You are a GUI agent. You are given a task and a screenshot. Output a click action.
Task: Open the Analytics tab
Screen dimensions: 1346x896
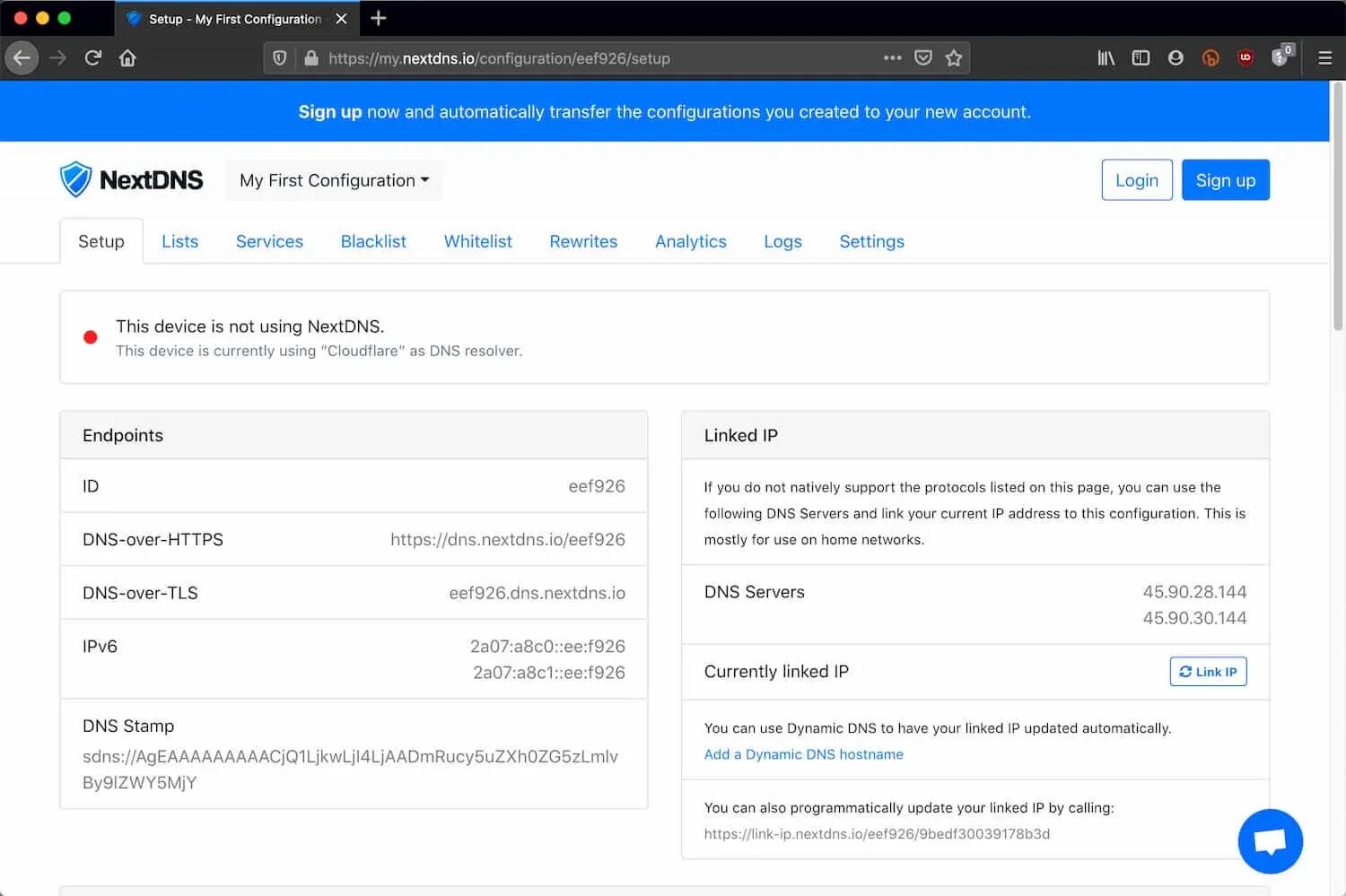(691, 241)
